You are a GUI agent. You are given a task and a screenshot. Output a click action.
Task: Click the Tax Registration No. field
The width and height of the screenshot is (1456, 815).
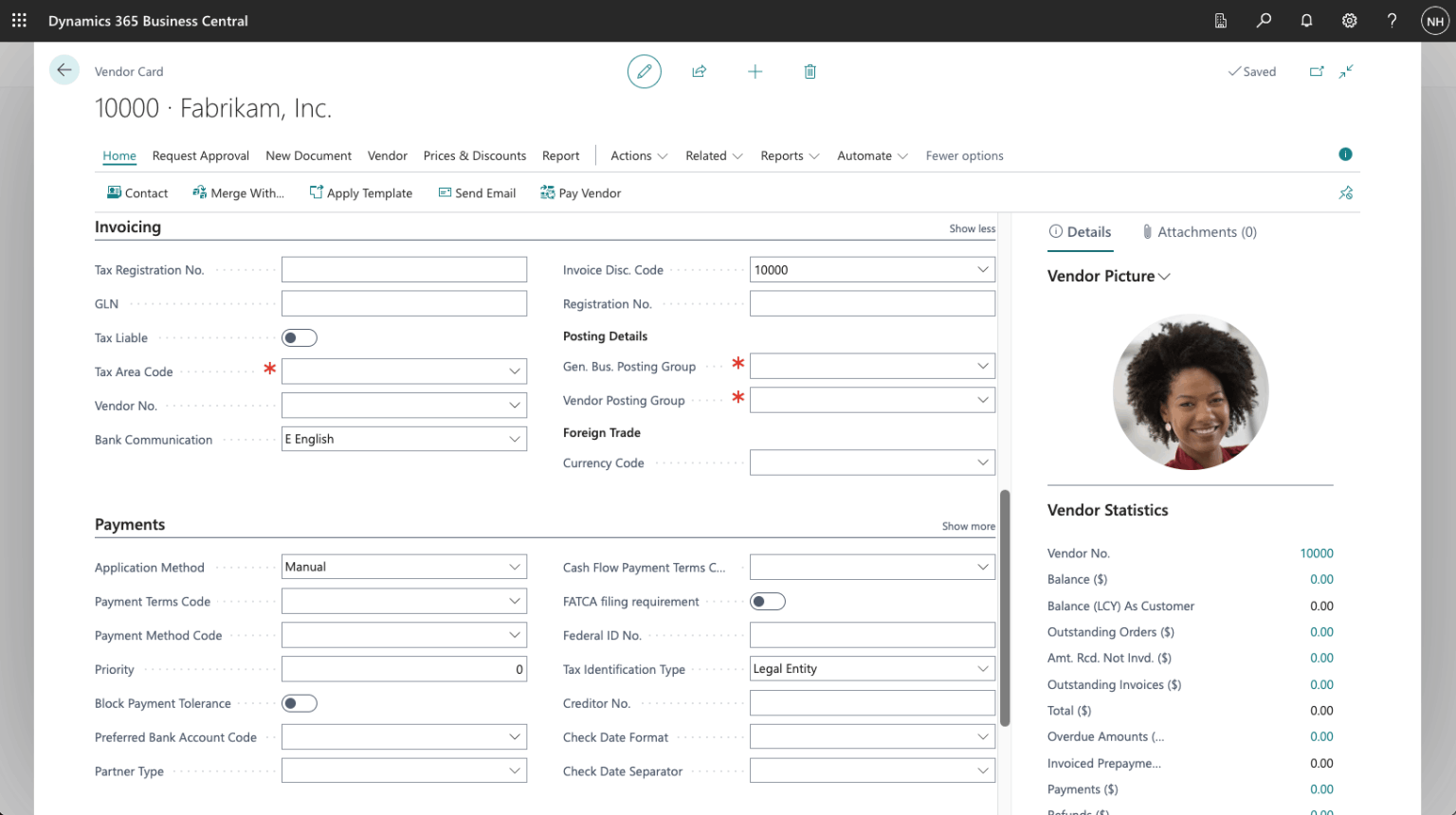coord(404,270)
